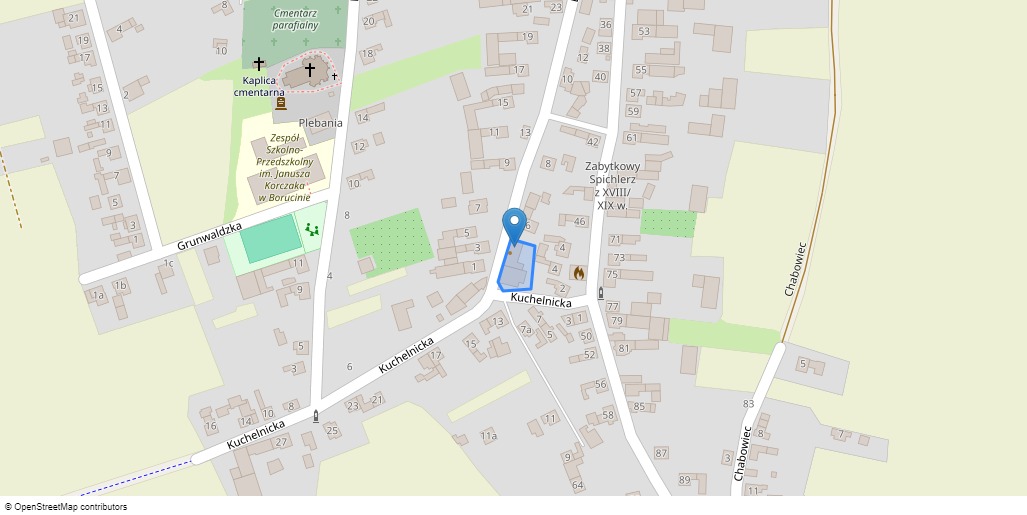
Task: Click the blue location pin marker
Action: (514, 226)
